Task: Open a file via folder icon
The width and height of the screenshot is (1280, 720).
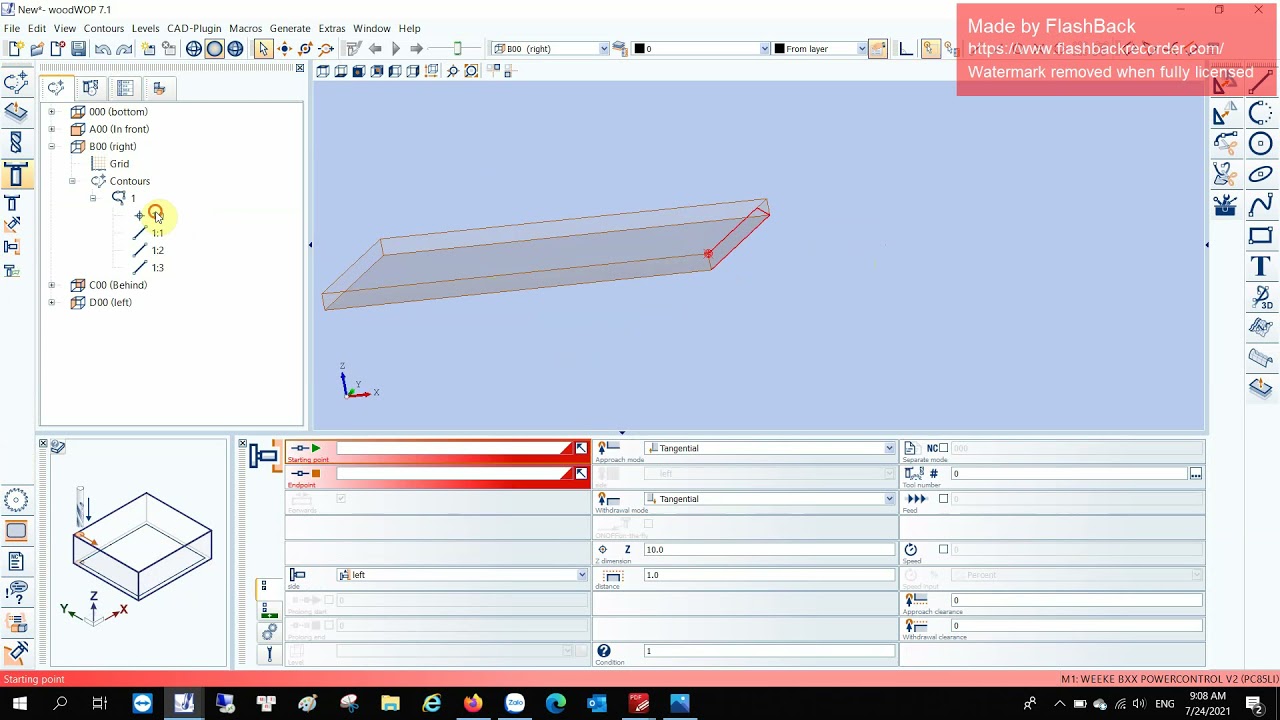Action: pyautogui.click(x=36, y=48)
